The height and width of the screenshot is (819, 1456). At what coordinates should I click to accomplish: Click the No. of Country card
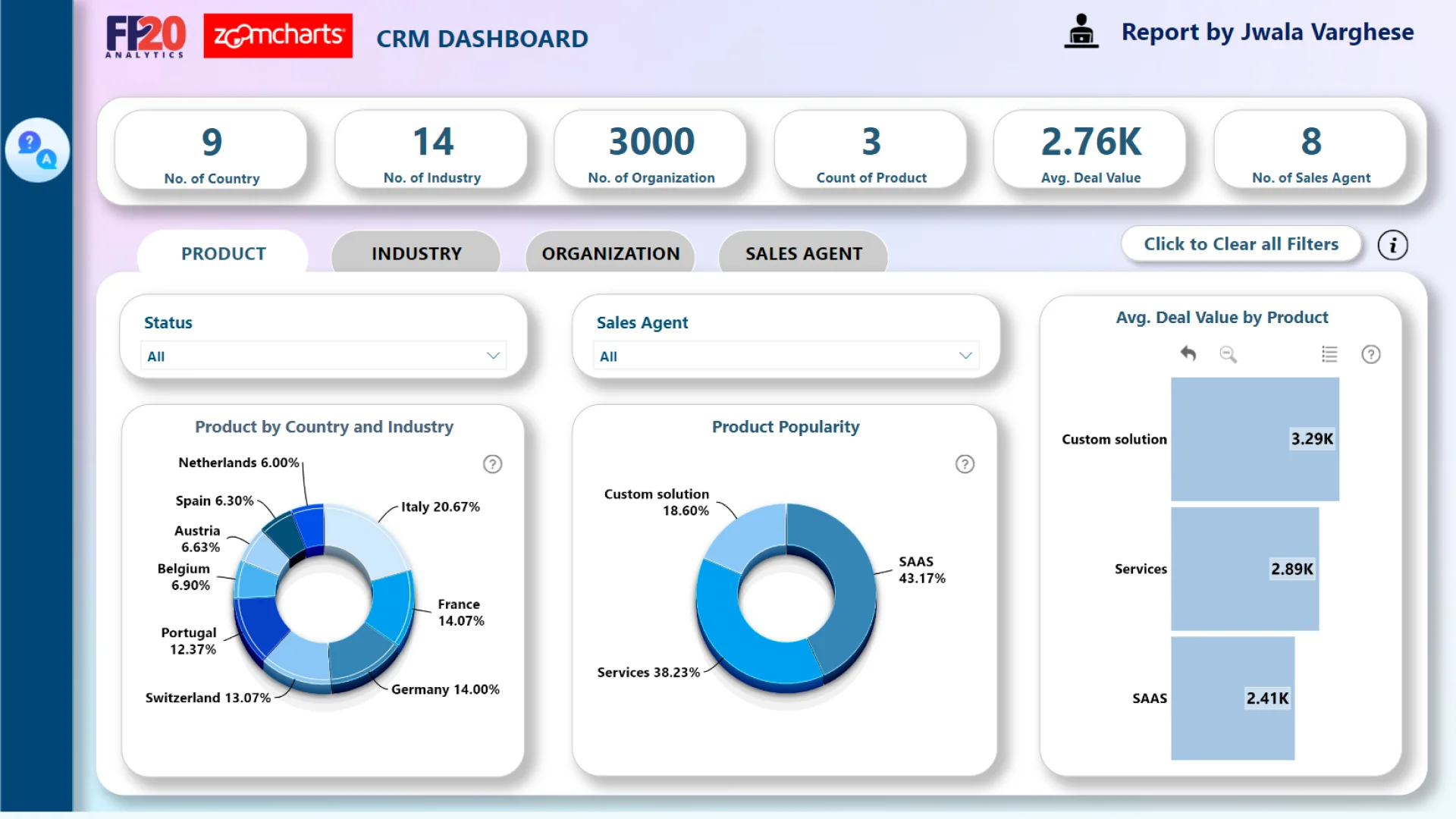tap(212, 151)
